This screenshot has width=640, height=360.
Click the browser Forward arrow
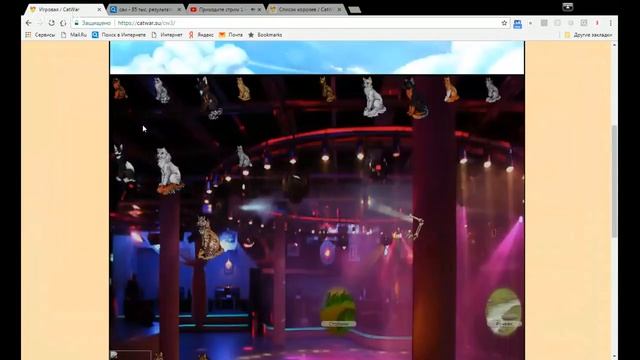coord(40,23)
